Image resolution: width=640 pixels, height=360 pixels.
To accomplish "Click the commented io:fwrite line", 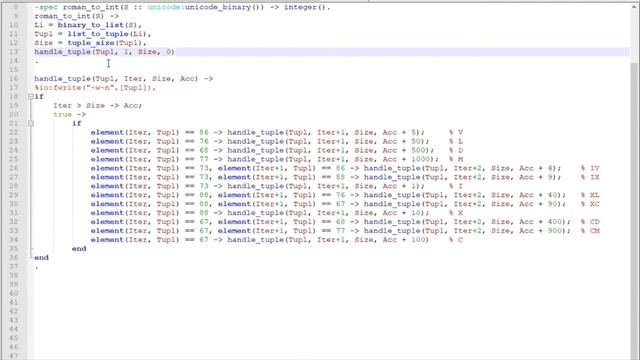I will [95, 88].
